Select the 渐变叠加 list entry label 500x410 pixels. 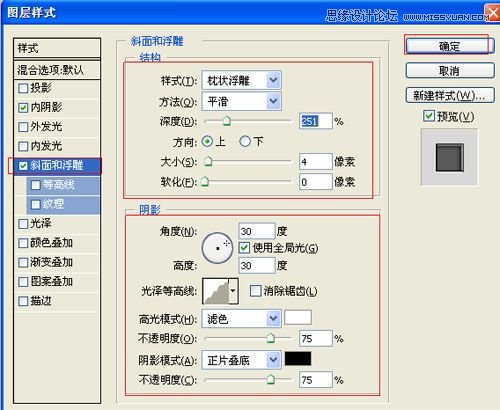[52, 262]
